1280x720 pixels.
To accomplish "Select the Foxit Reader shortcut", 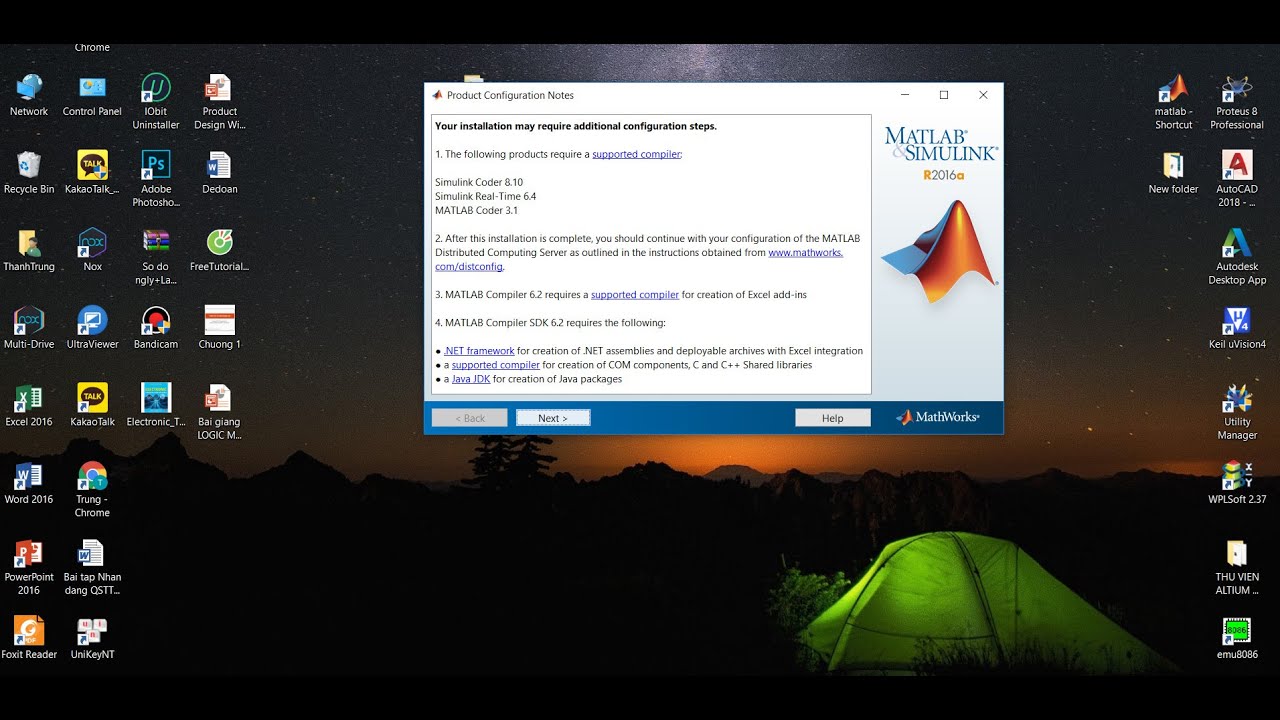I will (29, 637).
